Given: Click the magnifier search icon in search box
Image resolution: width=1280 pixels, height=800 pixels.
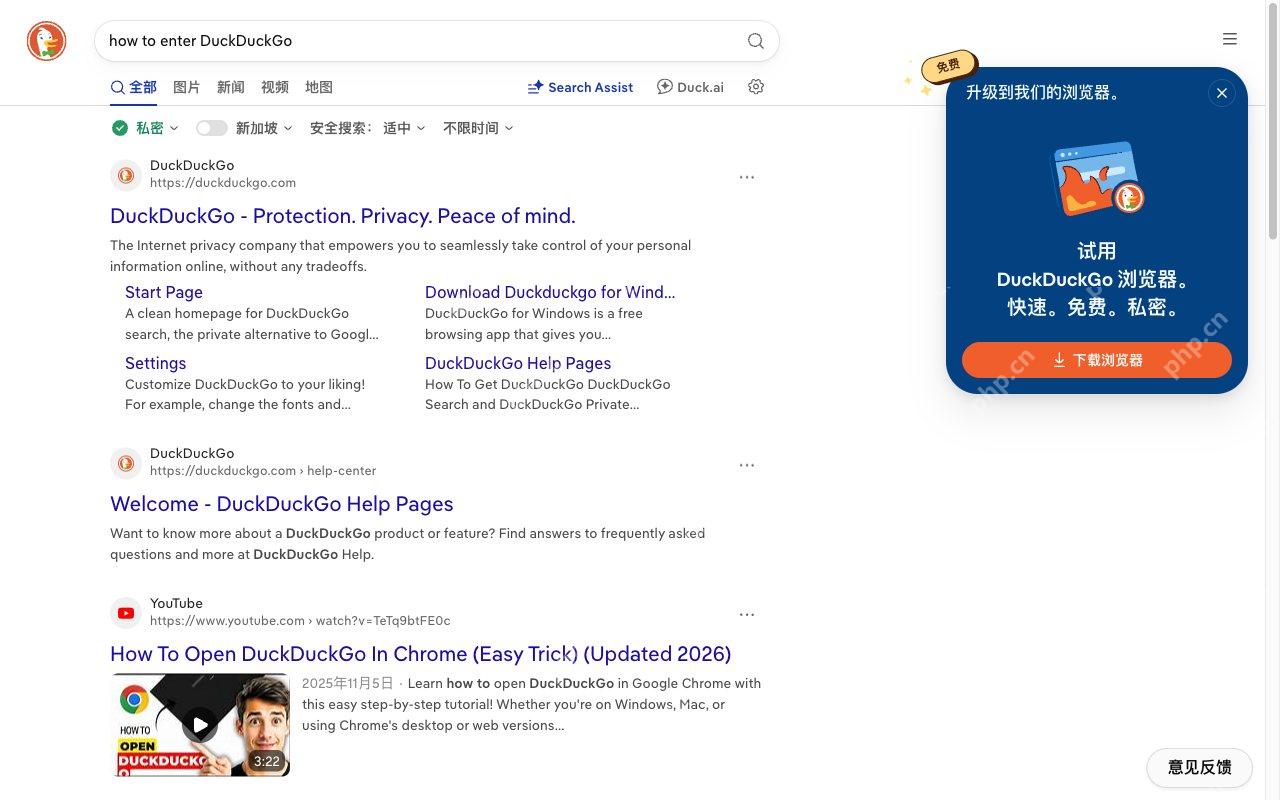Looking at the screenshot, I should click(x=756, y=41).
